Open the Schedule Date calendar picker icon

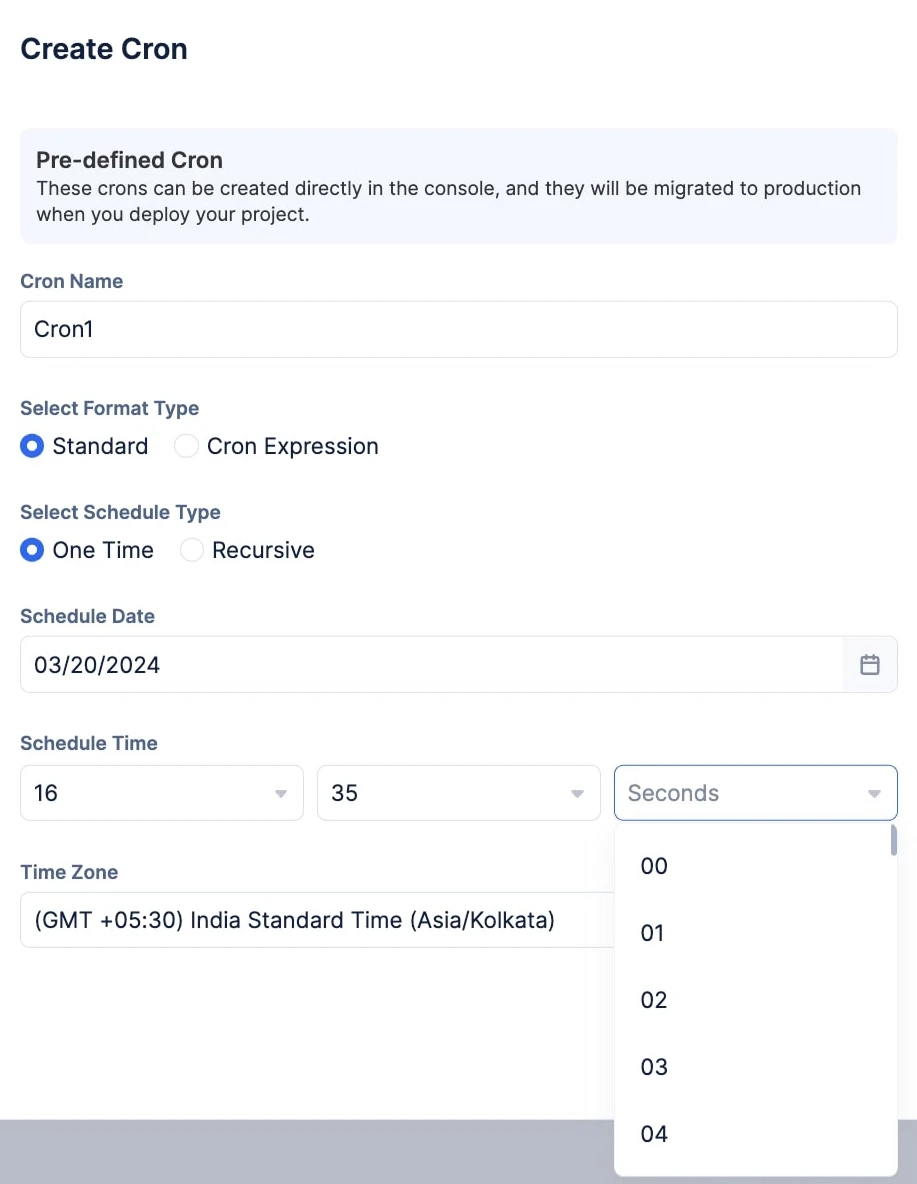(x=870, y=665)
